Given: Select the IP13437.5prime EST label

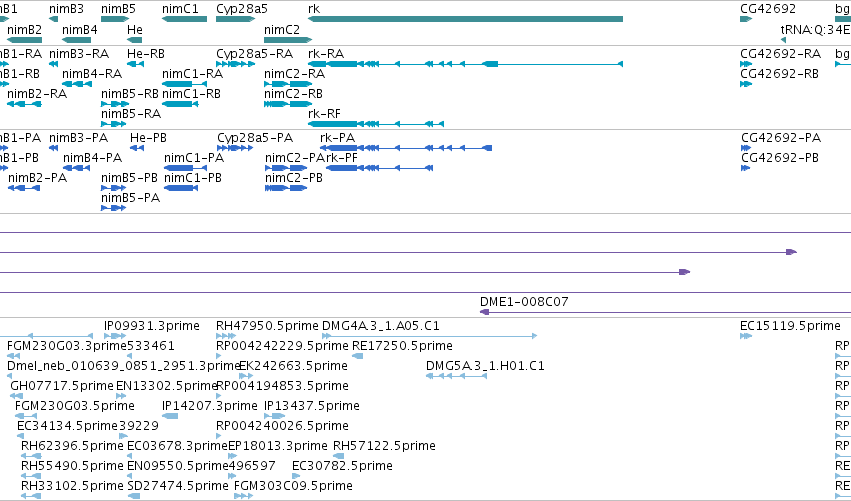Looking at the screenshot, I should pyautogui.click(x=312, y=407).
